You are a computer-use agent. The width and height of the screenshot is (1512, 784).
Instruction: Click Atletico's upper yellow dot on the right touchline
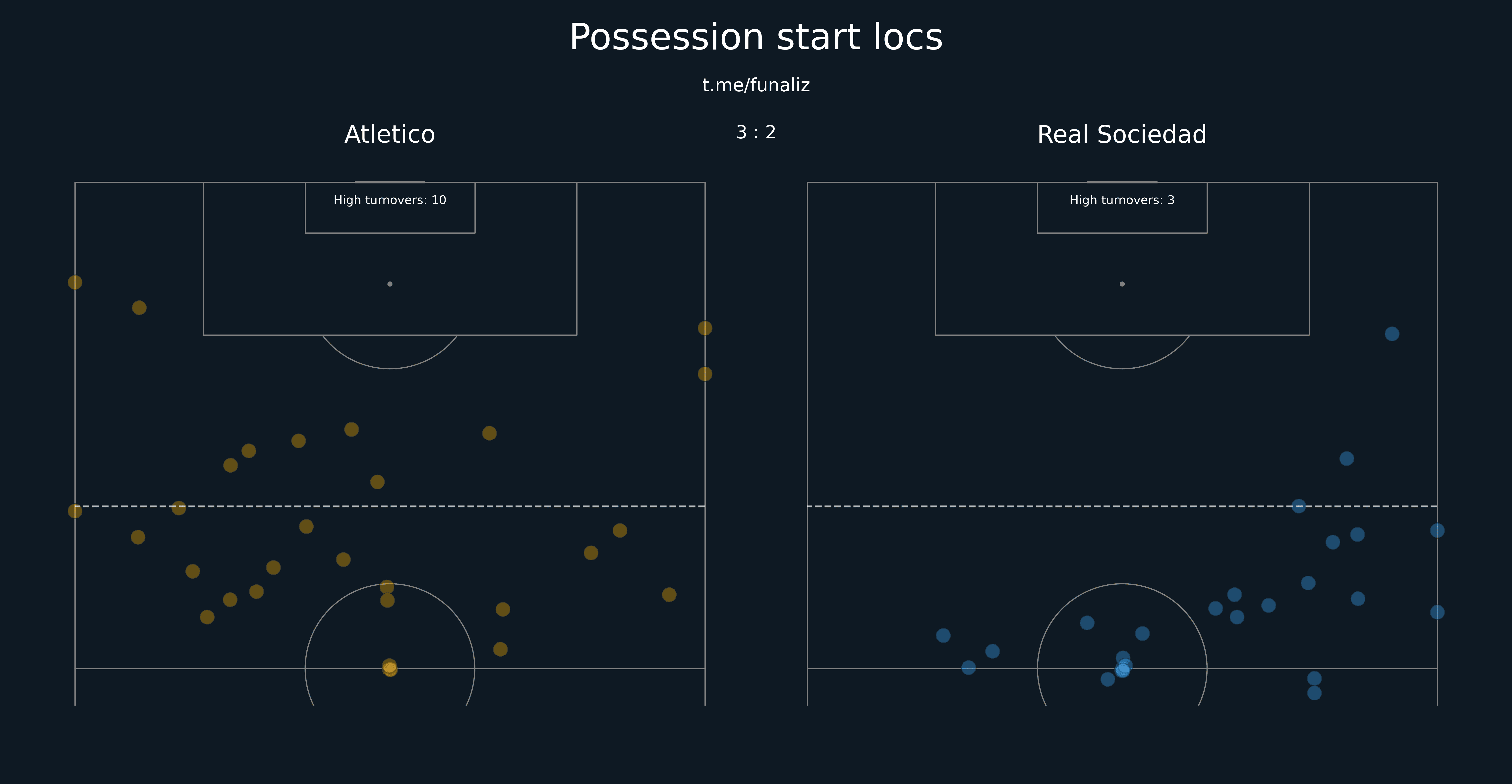tap(704, 328)
